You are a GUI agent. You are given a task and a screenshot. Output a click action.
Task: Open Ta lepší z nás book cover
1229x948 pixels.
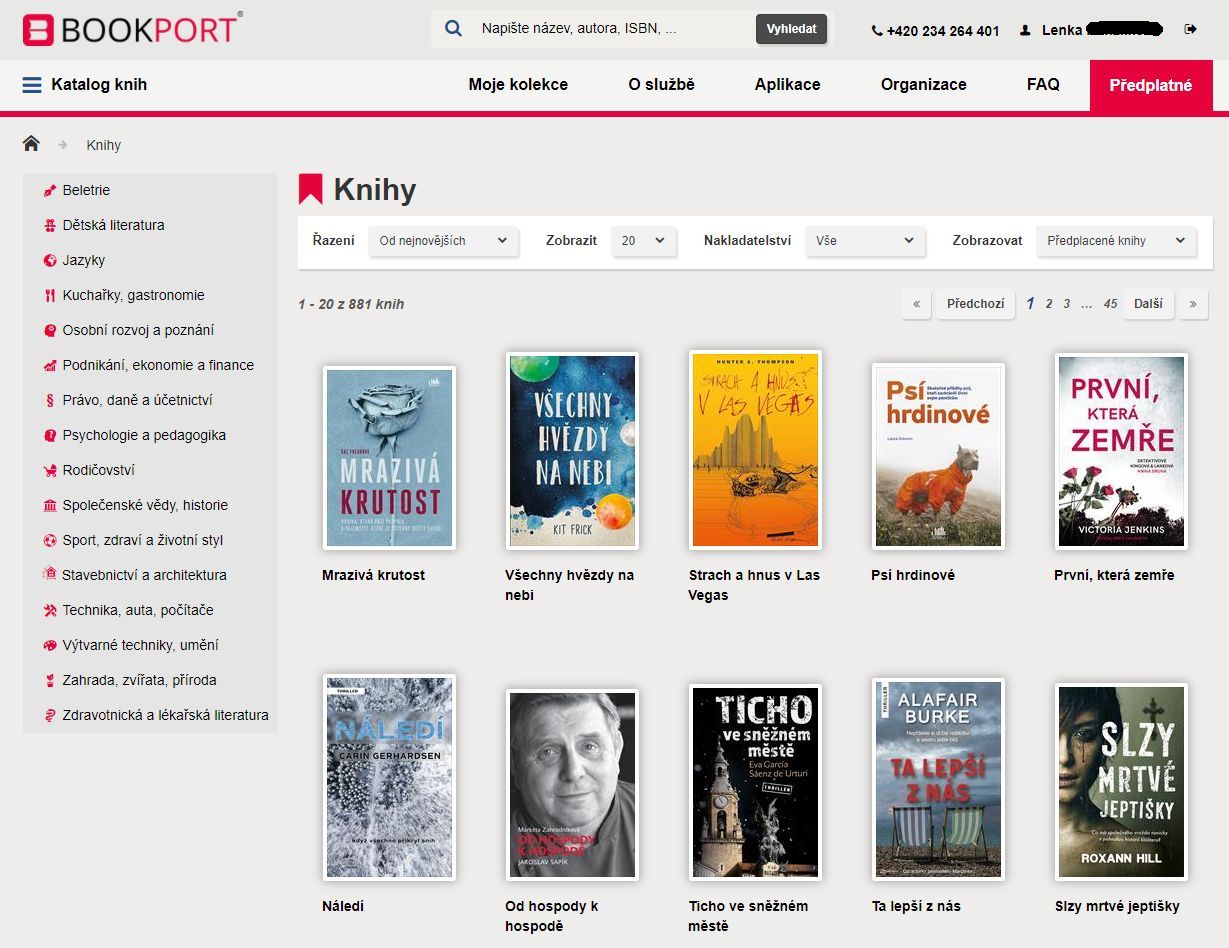[938, 780]
